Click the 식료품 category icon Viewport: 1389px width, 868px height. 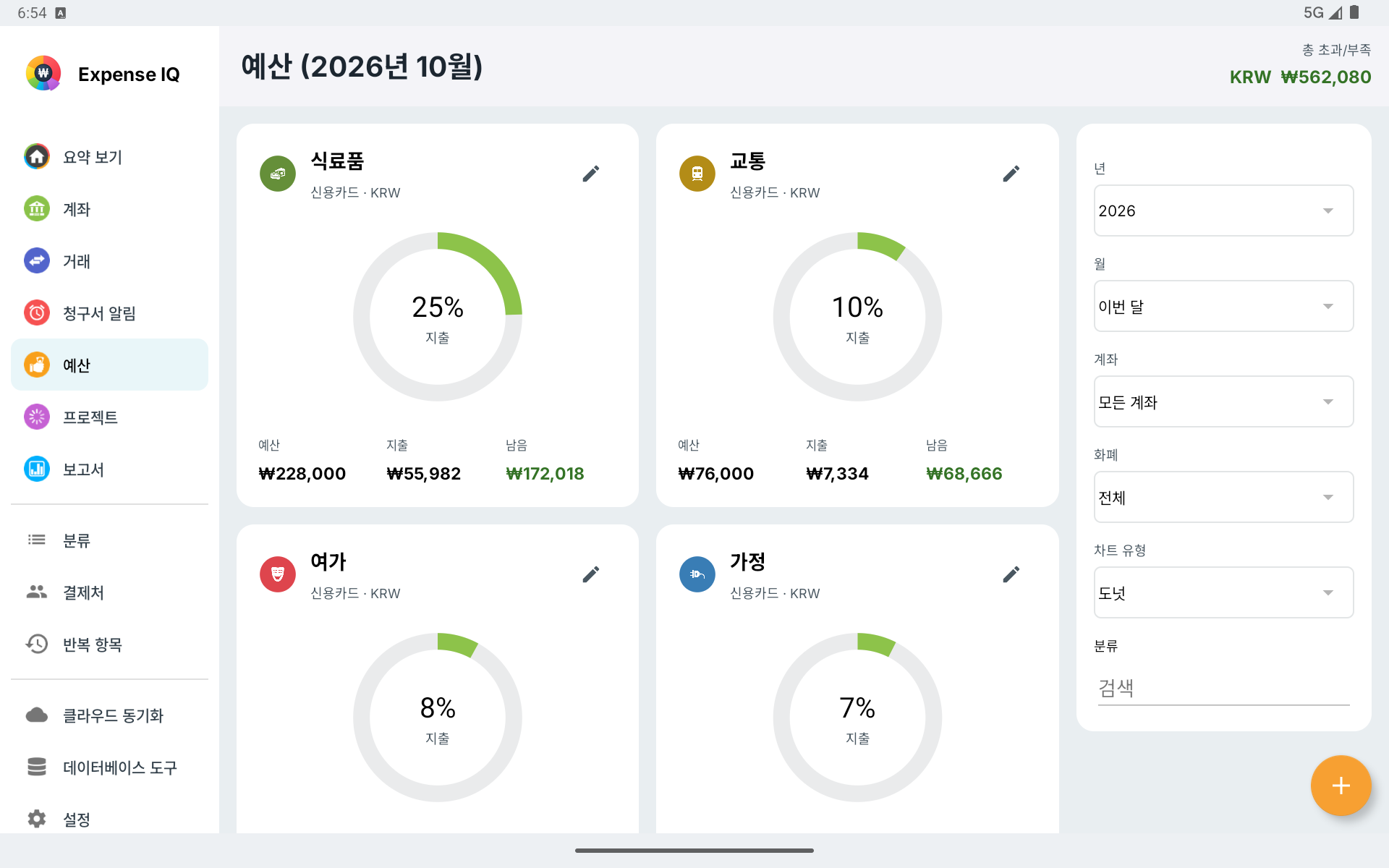click(278, 174)
